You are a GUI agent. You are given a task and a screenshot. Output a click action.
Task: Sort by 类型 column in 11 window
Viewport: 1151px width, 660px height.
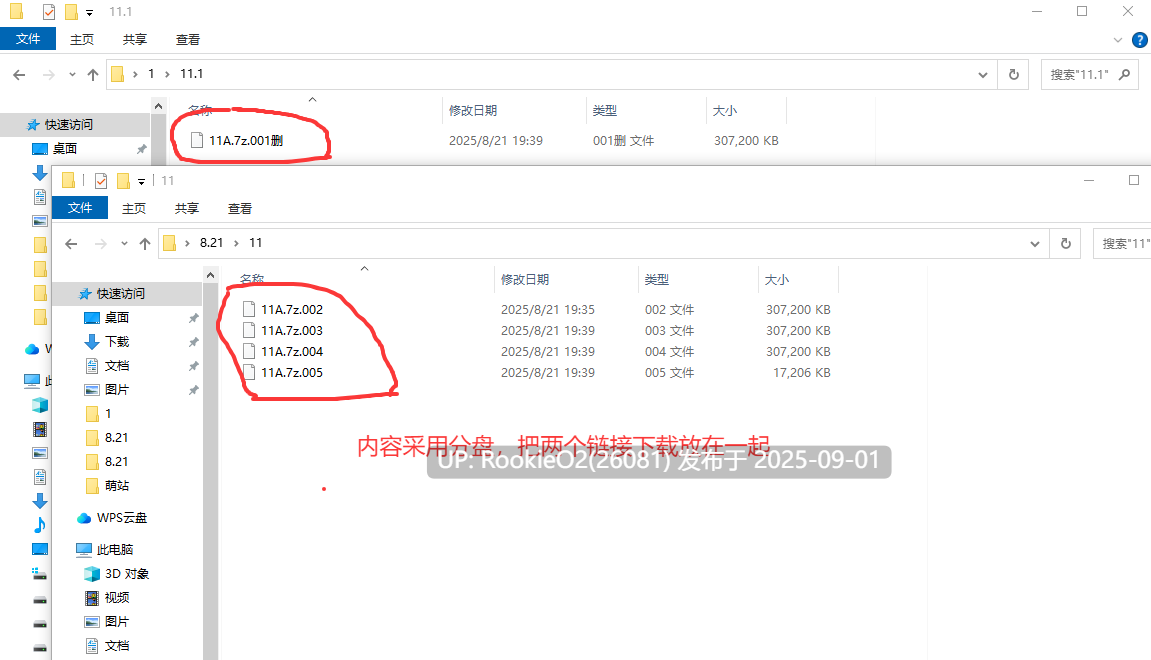(x=657, y=280)
